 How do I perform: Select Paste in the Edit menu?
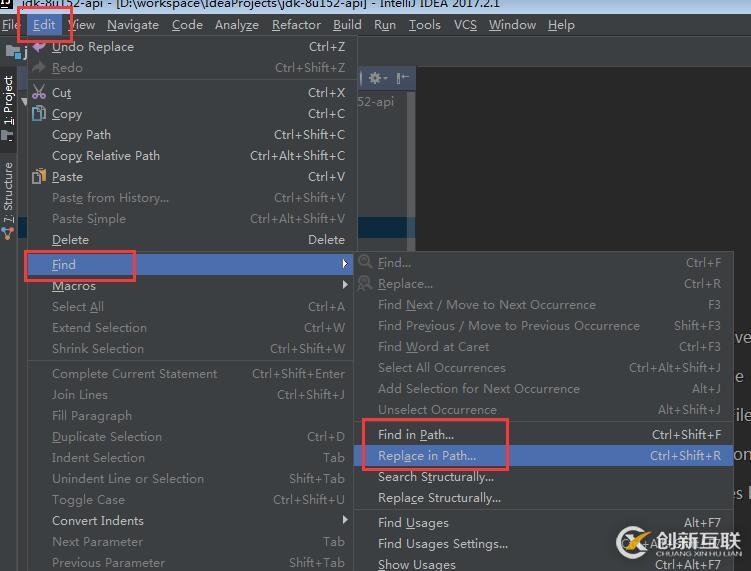pyautogui.click(x=192, y=177)
